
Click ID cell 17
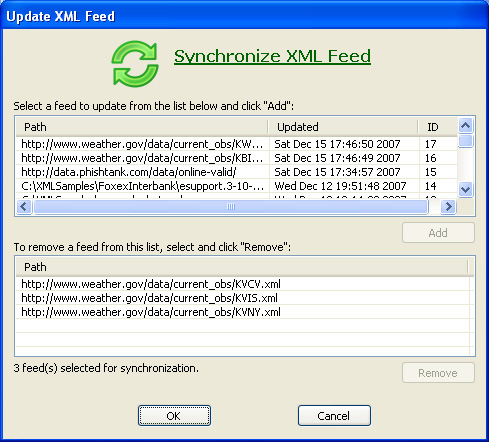(x=430, y=144)
